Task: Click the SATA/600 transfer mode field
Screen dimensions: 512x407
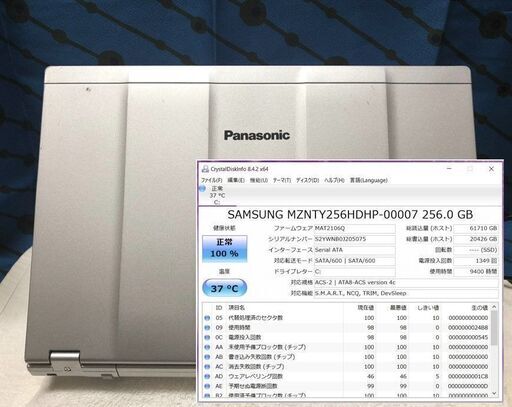Action: pos(355,261)
